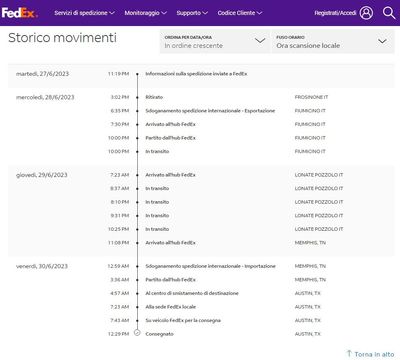
Task: Click Al centro di smistamento di destinazione
Action: [x=192, y=293]
